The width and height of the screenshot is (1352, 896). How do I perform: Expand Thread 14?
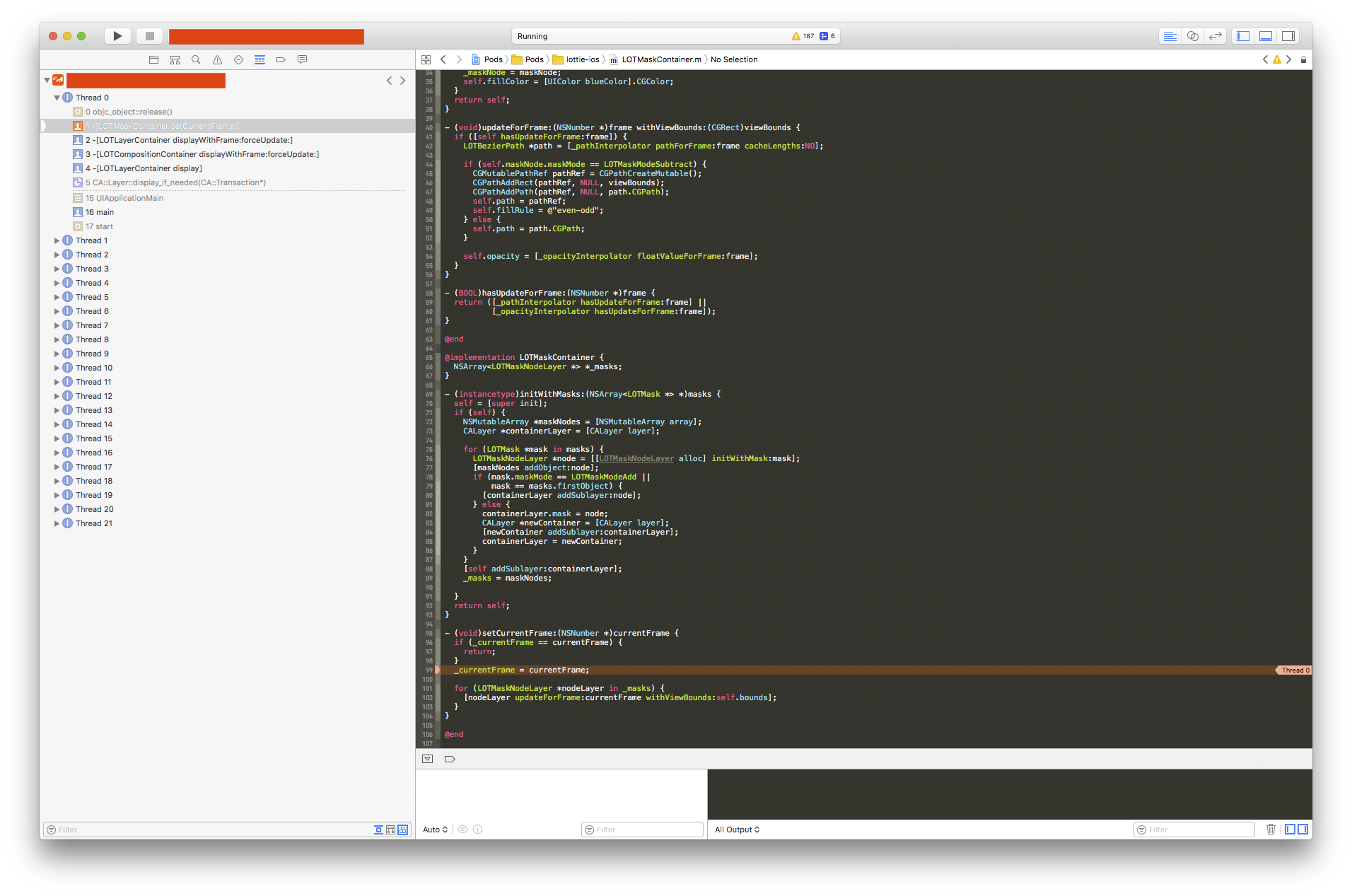[57, 424]
